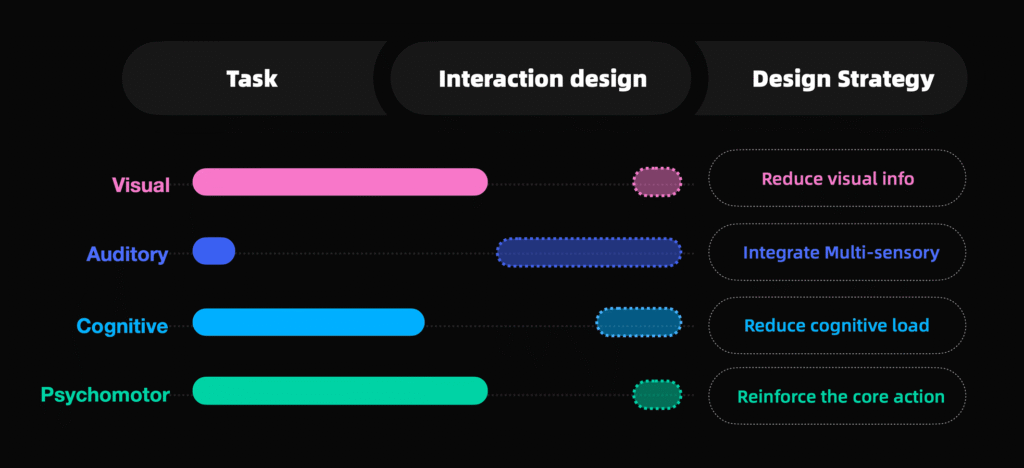The height and width of the screenshot is (468, 1024).
Task: Click the solid green Psychomotor task bar
Action: tap(340, 391)
